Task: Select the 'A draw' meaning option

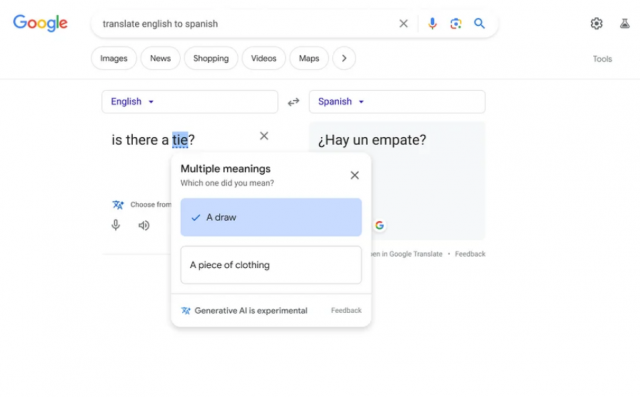Action: pyautogui.click(x=271, y=217)
